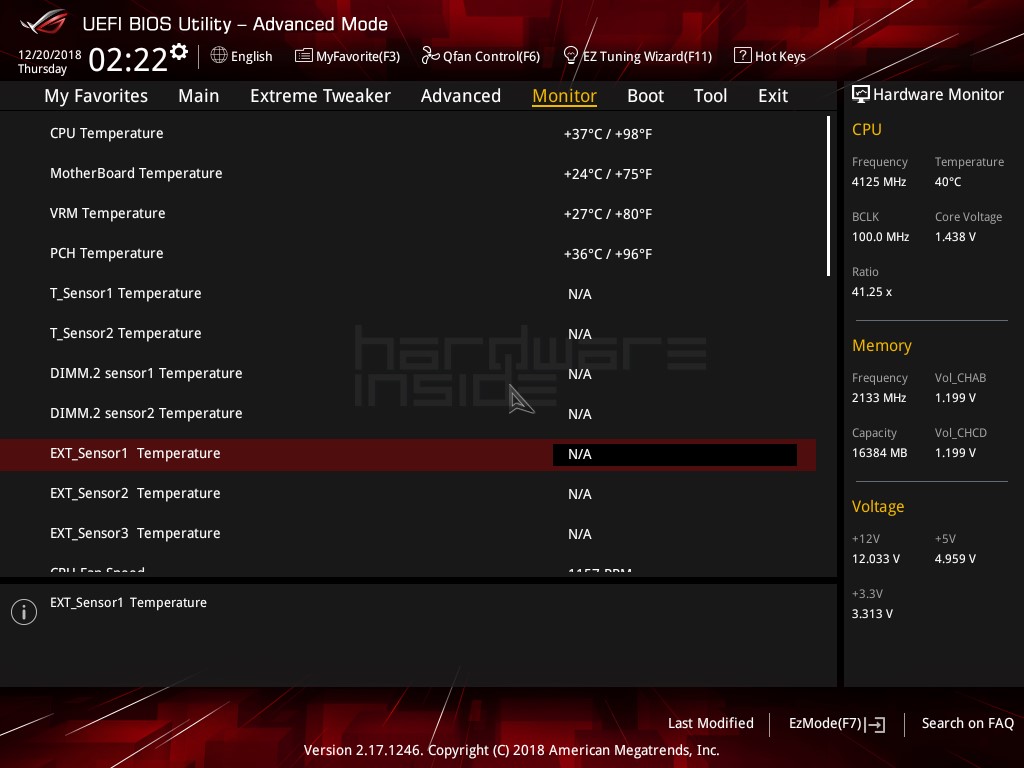Click the Hot Keys question mark icon

743,56
